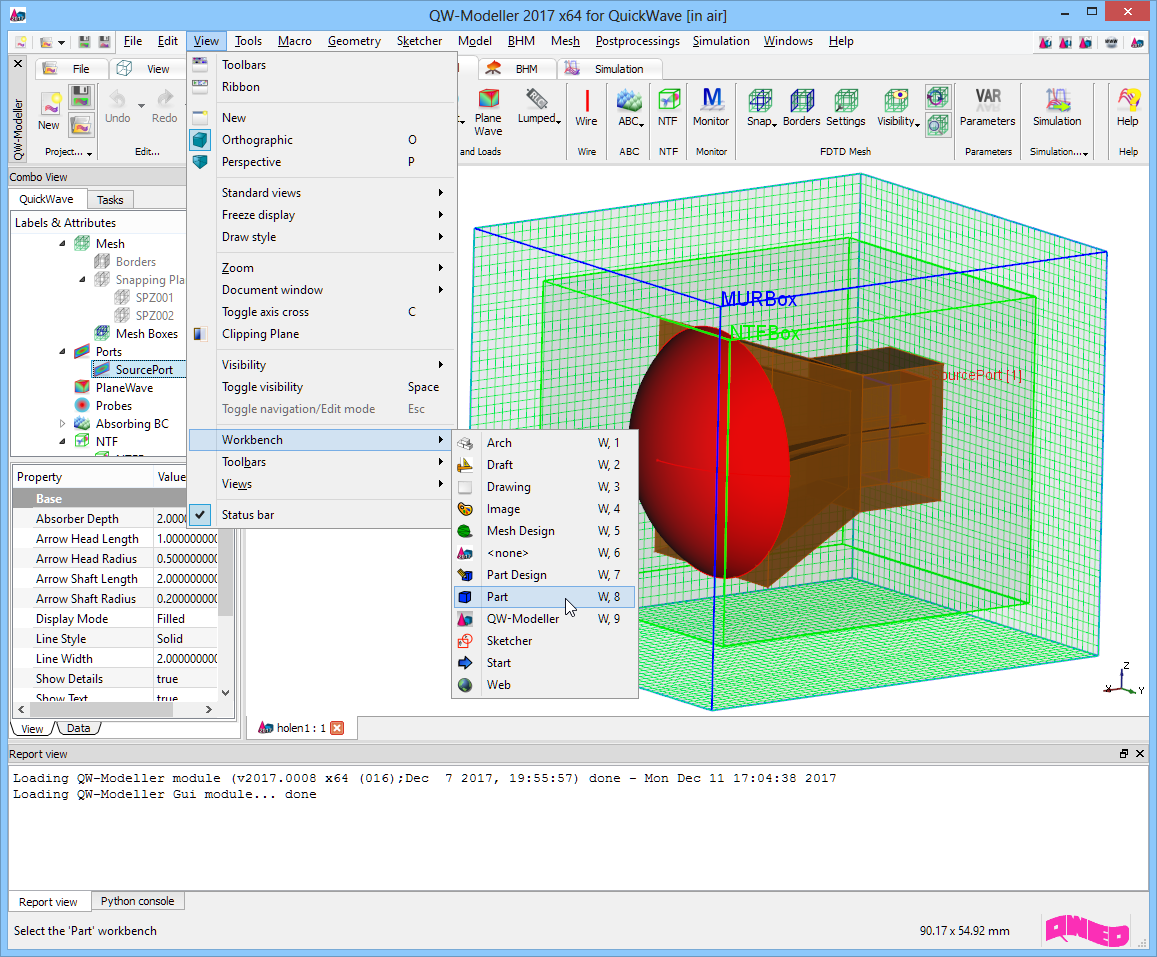Expand the Zoom submenu
This screenshot has height=957, width=1157.
pos(321,268)
